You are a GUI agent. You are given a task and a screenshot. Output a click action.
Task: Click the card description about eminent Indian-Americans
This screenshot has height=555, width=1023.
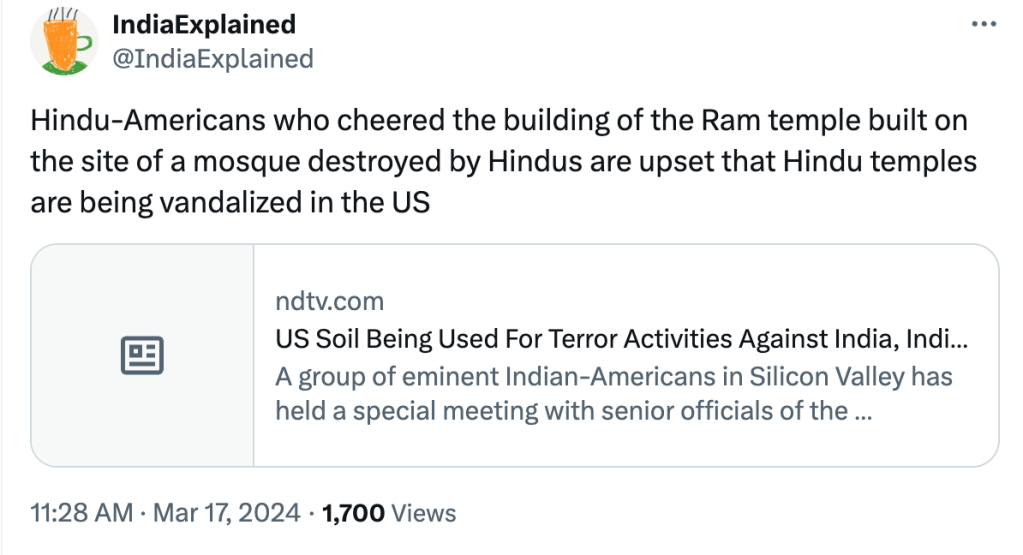613,393
